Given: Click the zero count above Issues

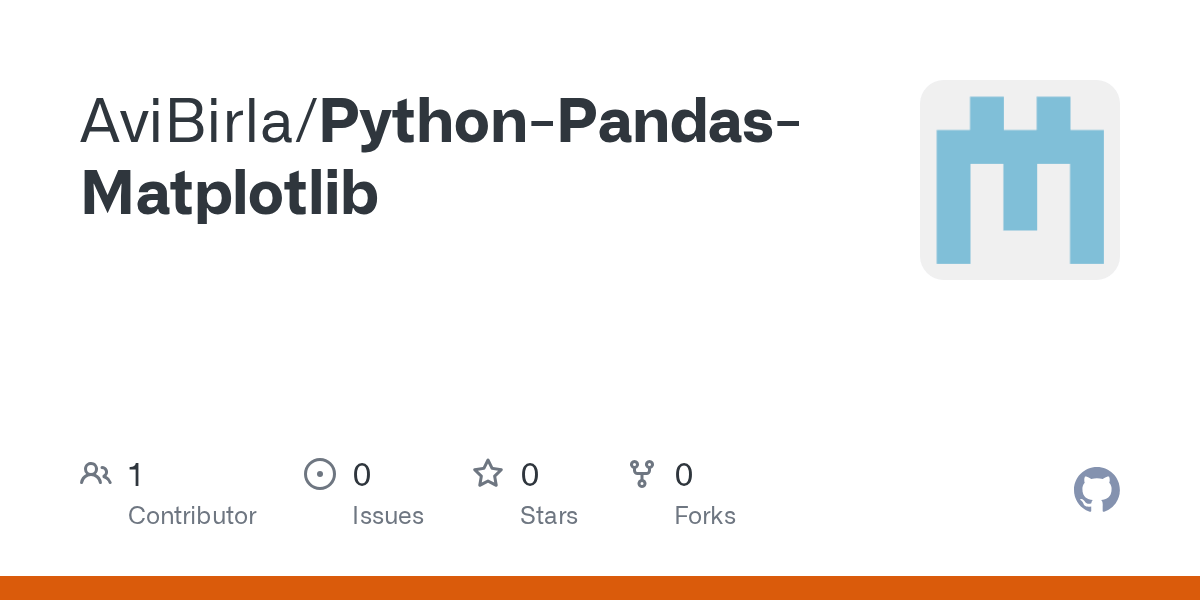Looking at the screenshot, I should (362, 474).
